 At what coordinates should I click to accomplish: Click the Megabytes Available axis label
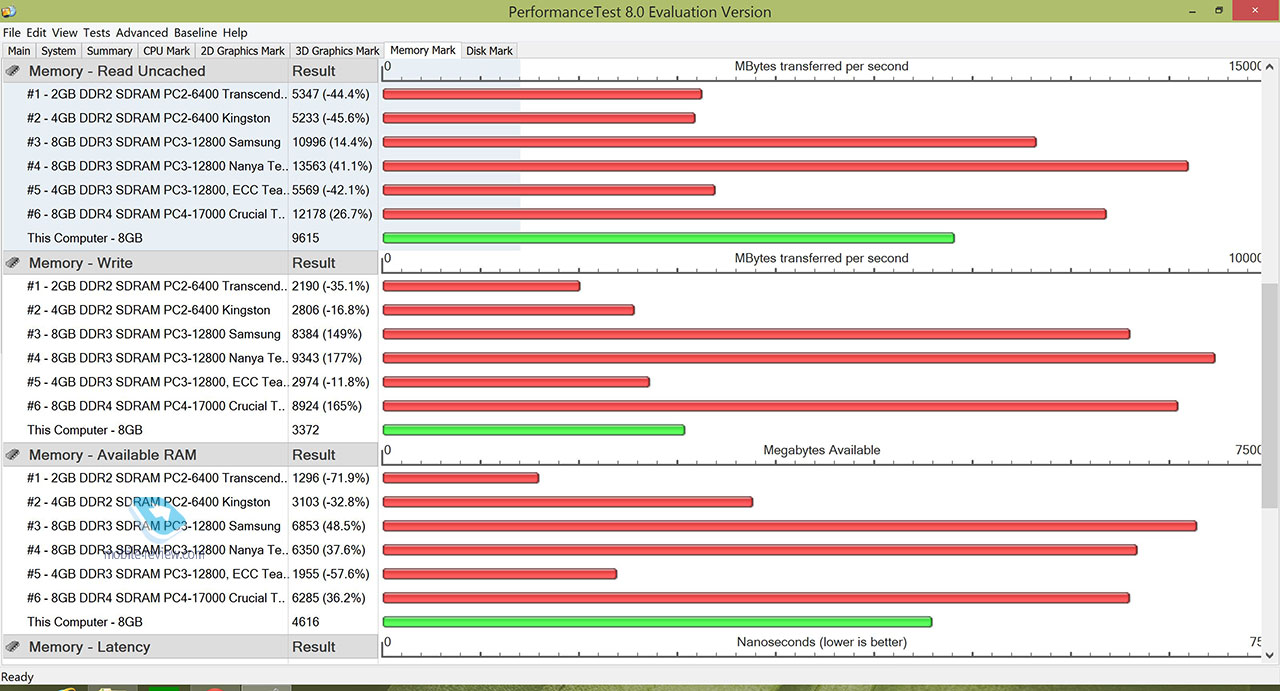[822, 450]
